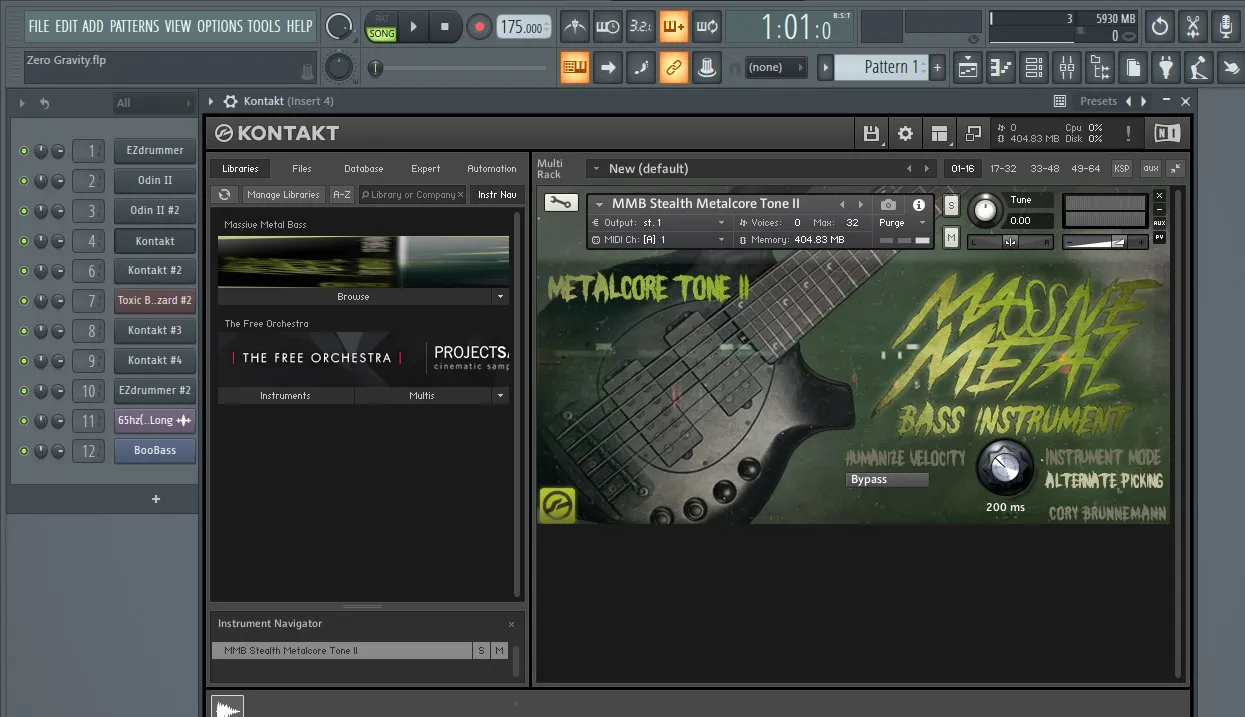Open the MIDI Ch [A] 1 dropdown

point(660,240)
